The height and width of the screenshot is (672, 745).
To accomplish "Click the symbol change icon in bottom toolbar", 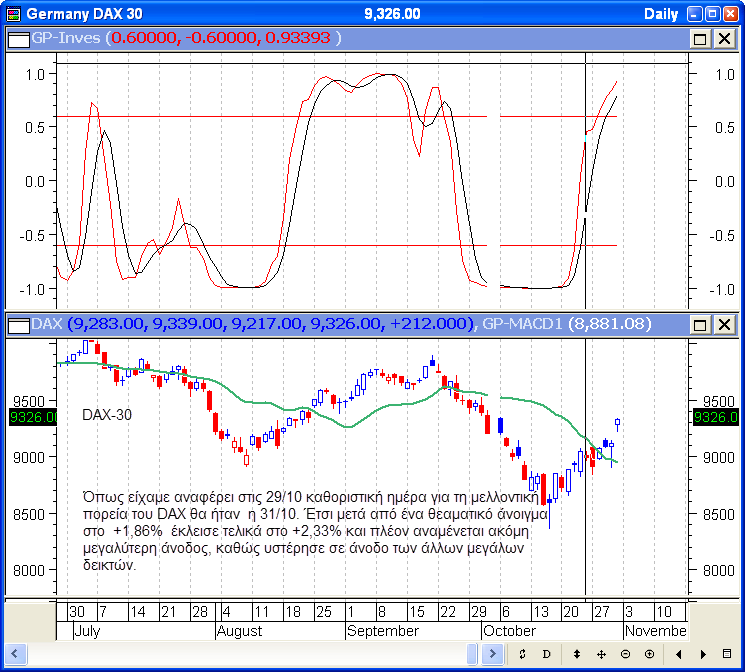I will (x=522, y=653).
